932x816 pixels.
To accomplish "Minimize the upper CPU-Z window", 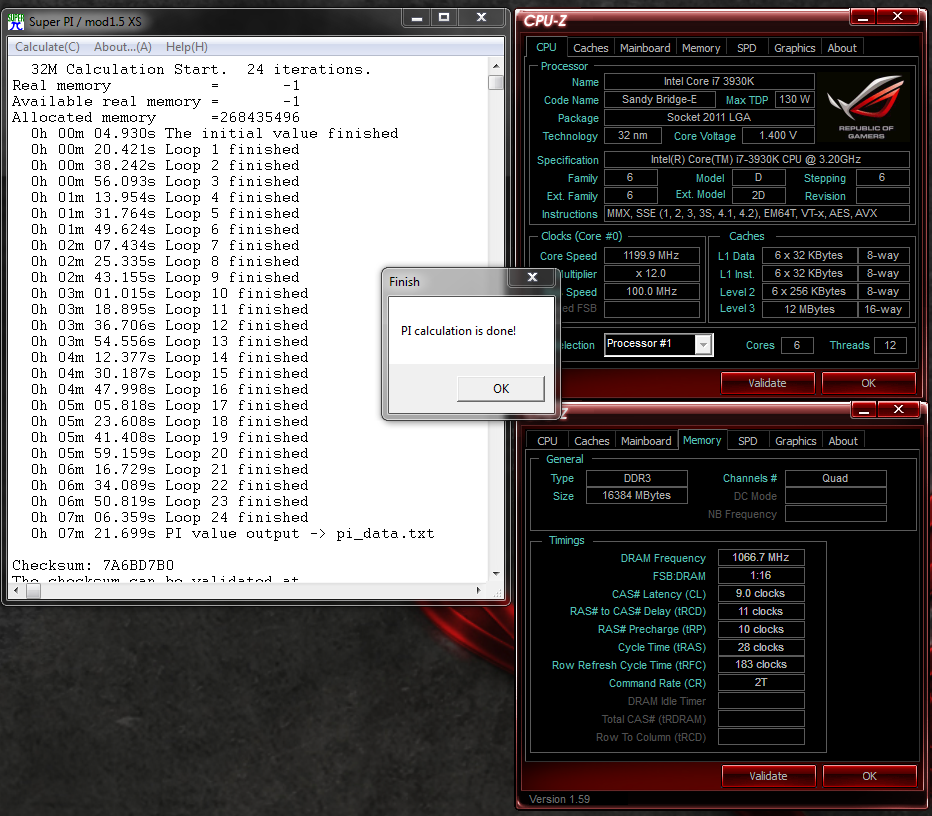I will 862,17.
